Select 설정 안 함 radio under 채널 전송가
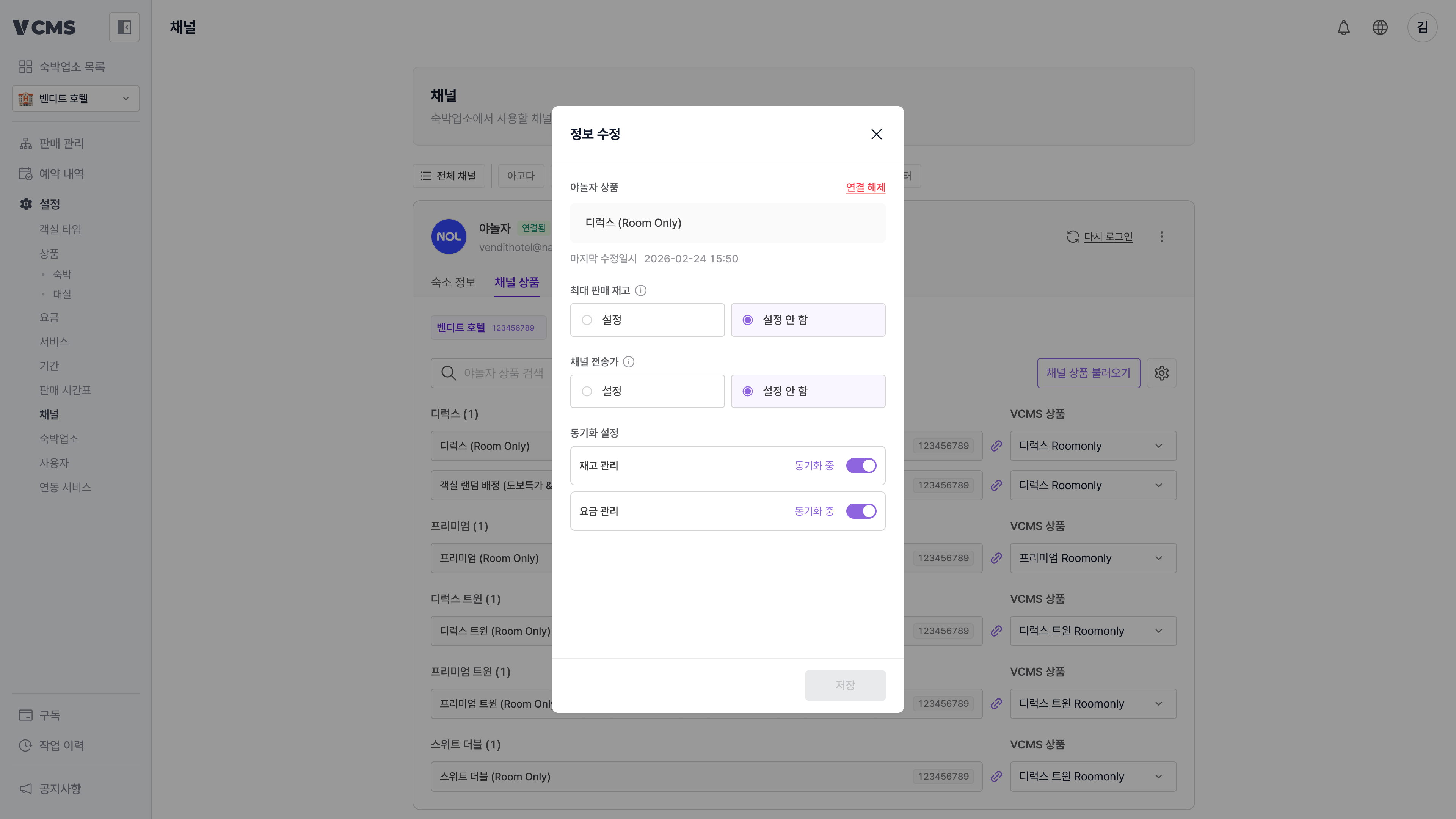 click(808, 391)
